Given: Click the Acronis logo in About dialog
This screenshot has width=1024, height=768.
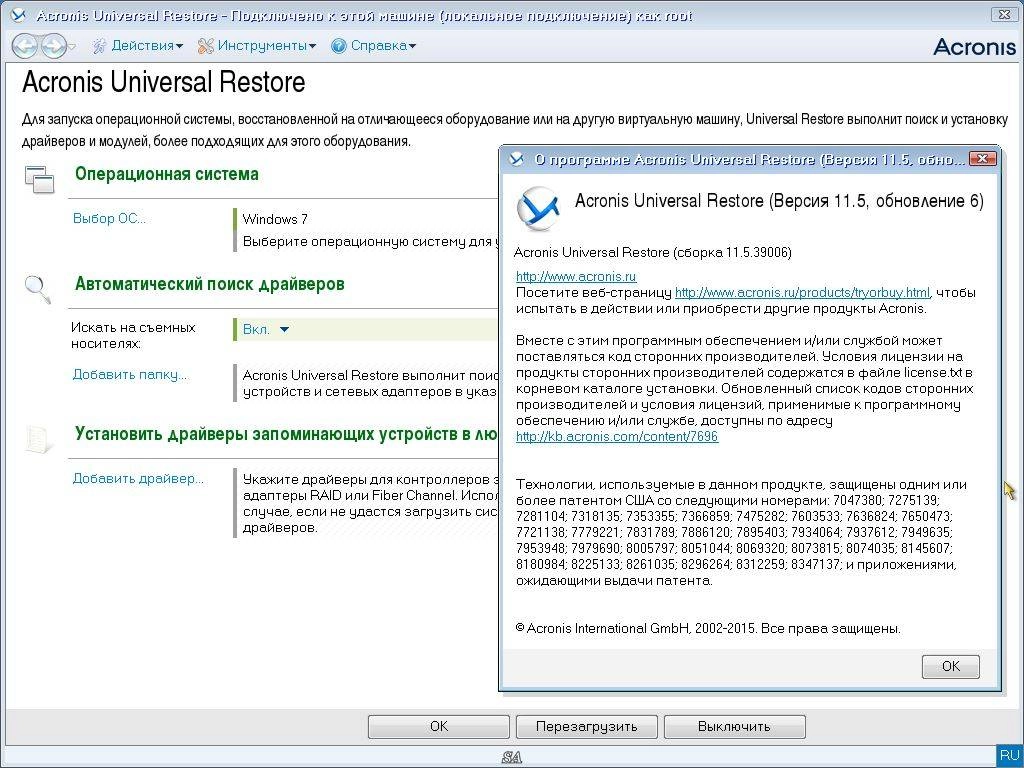Looking at the screenshot, I should [538, 208].
